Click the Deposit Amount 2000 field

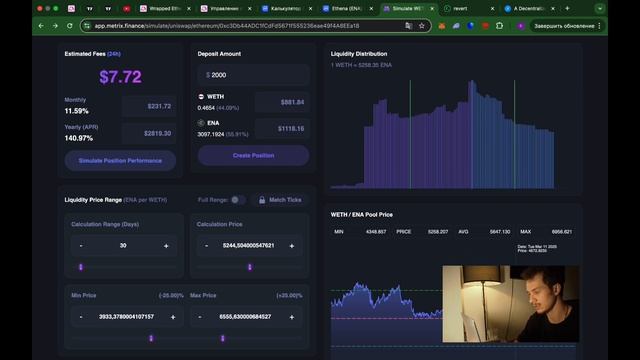coord(253,75)
